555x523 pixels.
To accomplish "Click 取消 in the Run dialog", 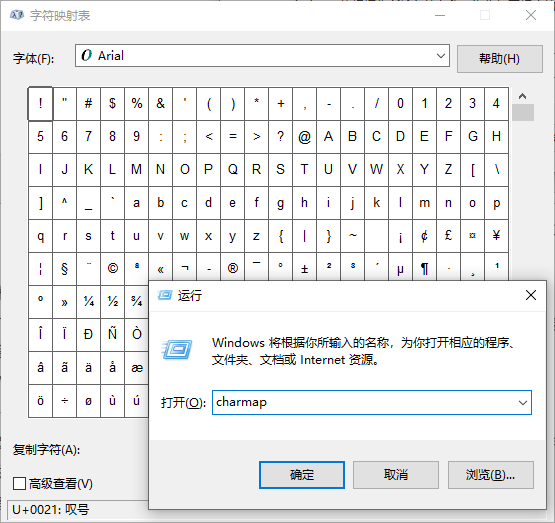I will pyautogui.click(x=396, y=475).
